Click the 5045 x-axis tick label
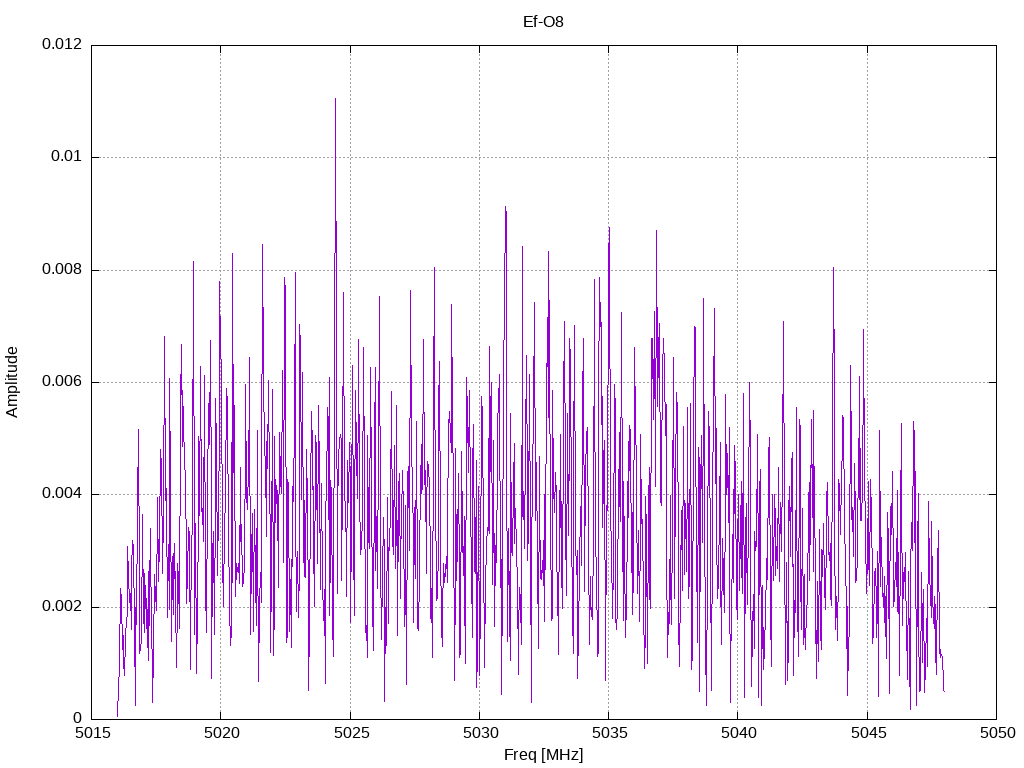This screenshot has width=1024, height=768. click(868, 733)
